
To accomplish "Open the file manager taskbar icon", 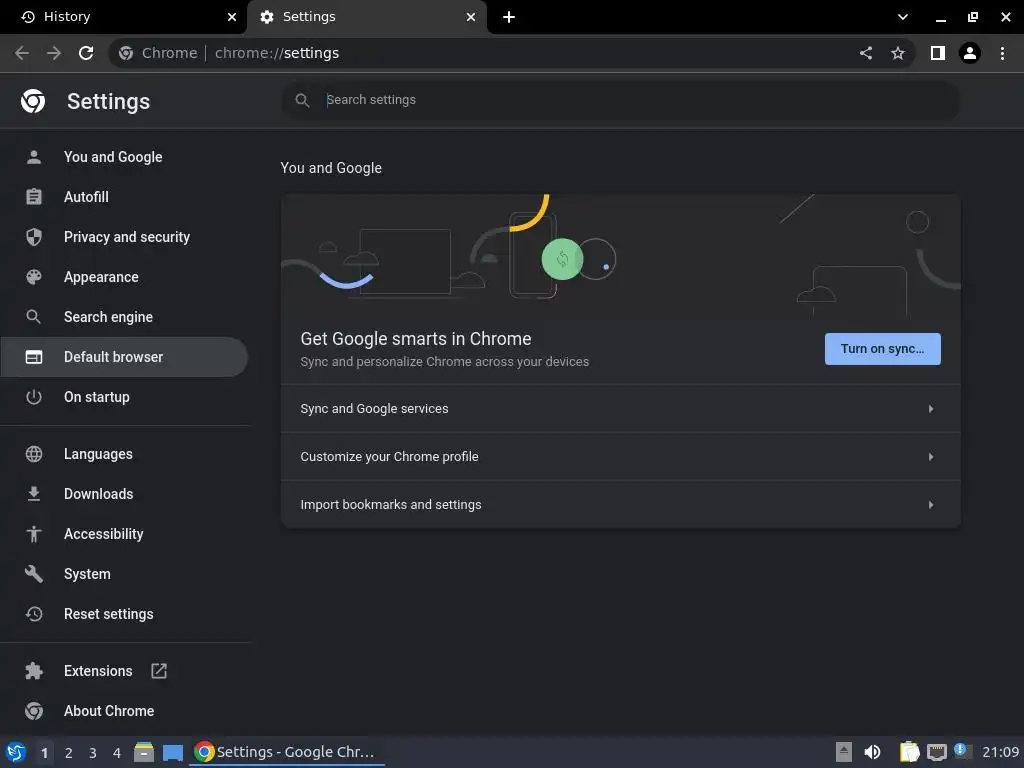I will pos(144,752).
